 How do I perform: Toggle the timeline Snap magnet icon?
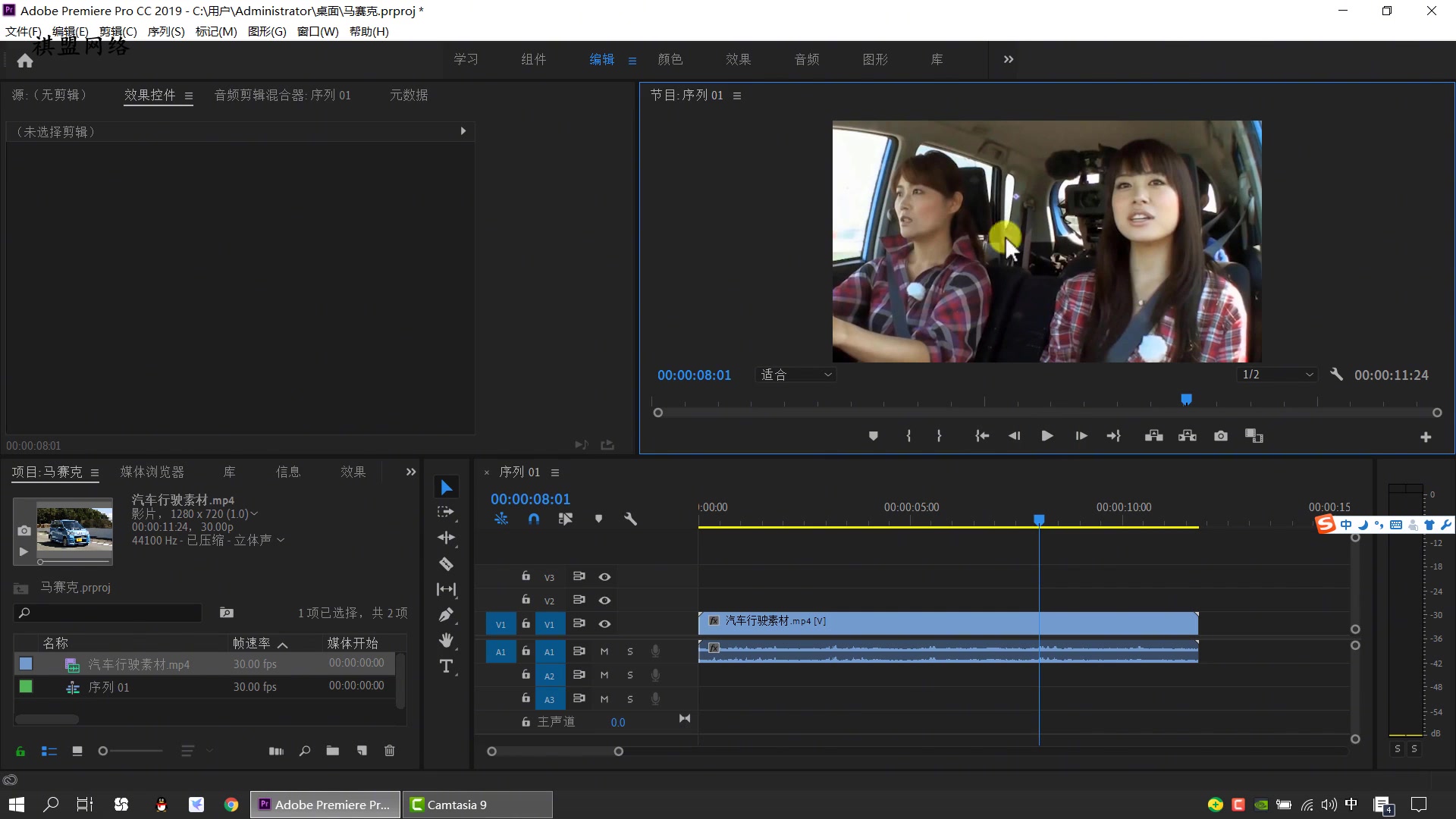coord(534,519)
